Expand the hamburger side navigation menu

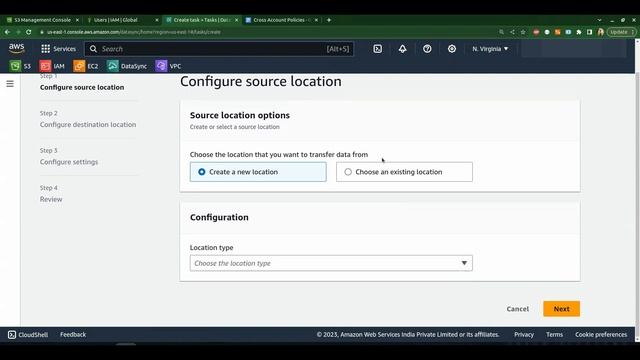[x=10, y=84]
